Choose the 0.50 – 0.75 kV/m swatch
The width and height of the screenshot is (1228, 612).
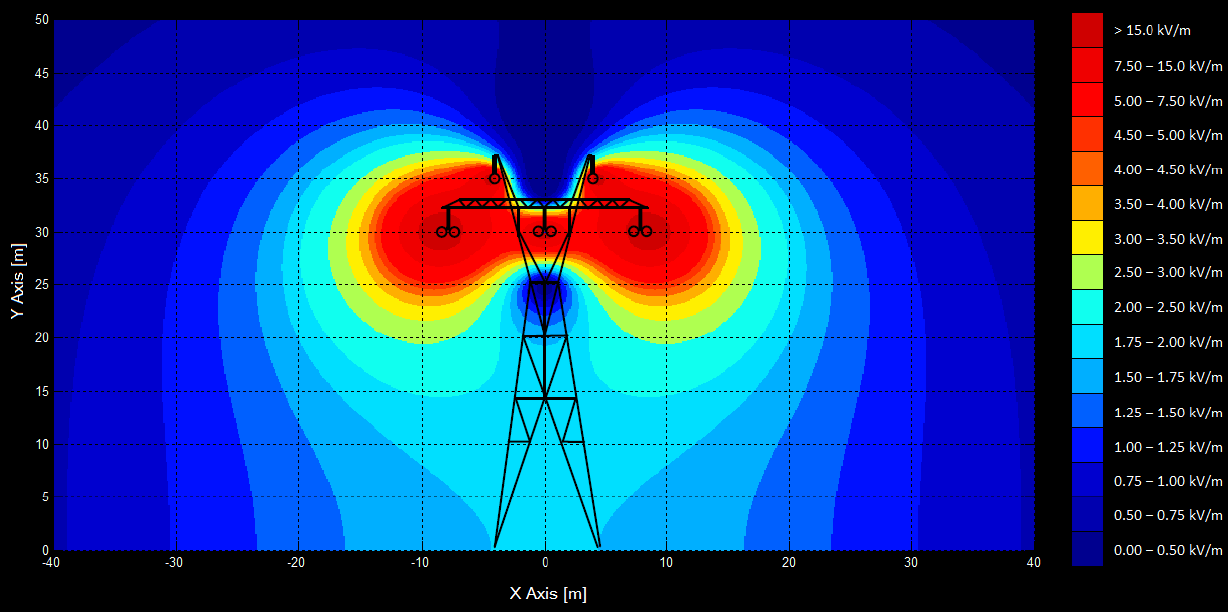(x=1087, y=515)
